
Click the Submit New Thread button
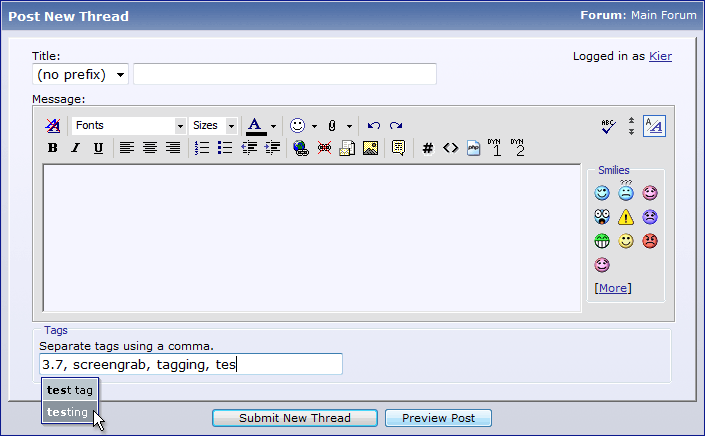(294, 418)
